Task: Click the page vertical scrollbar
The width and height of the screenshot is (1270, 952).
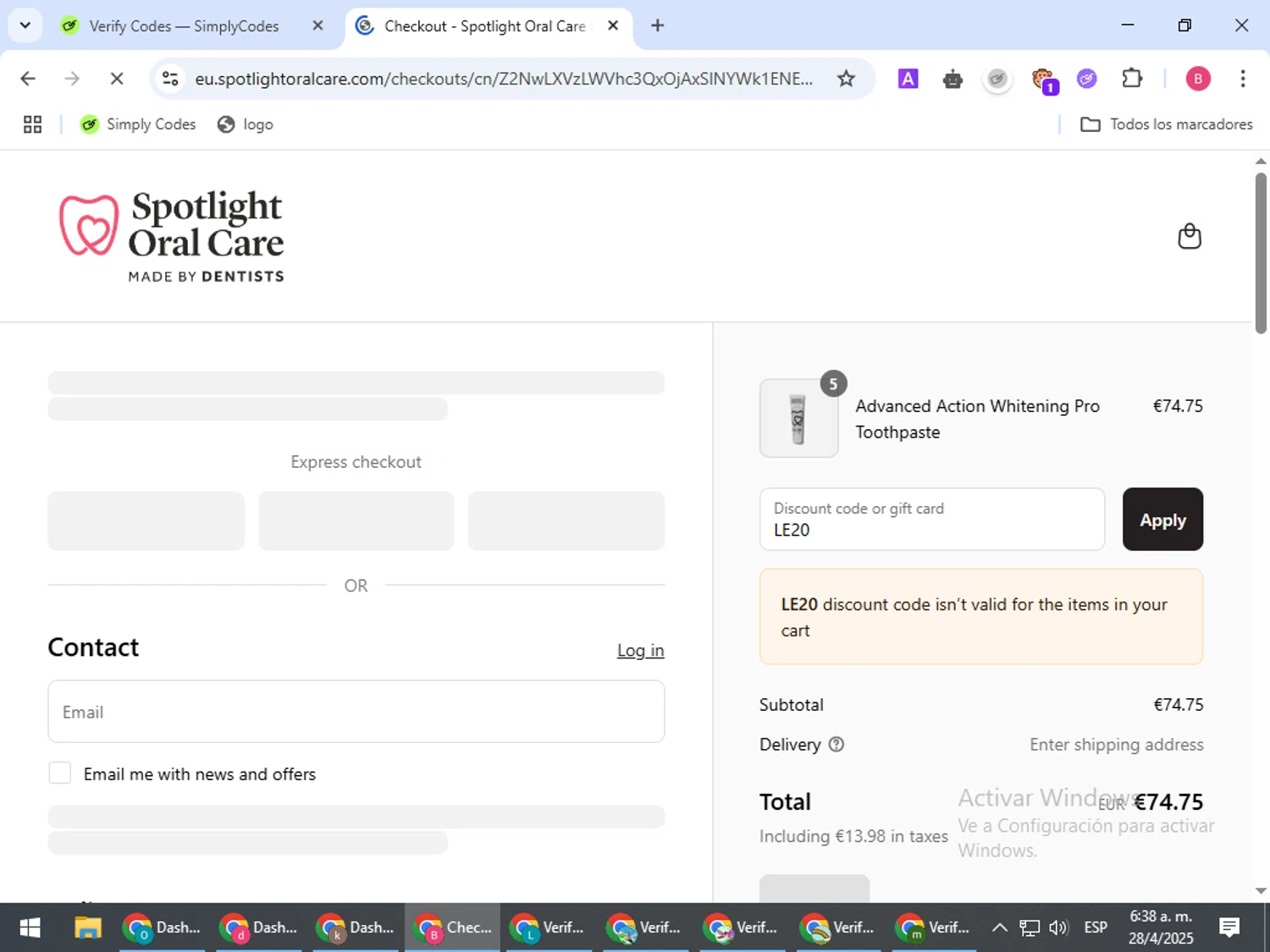Action: 1261,254
